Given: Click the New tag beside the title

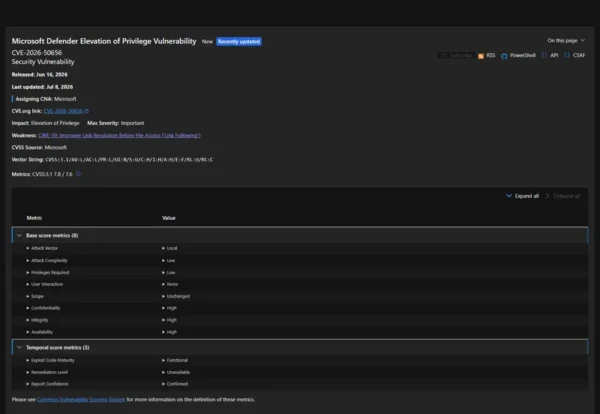Looking at the screenshot, I should 207,41.
